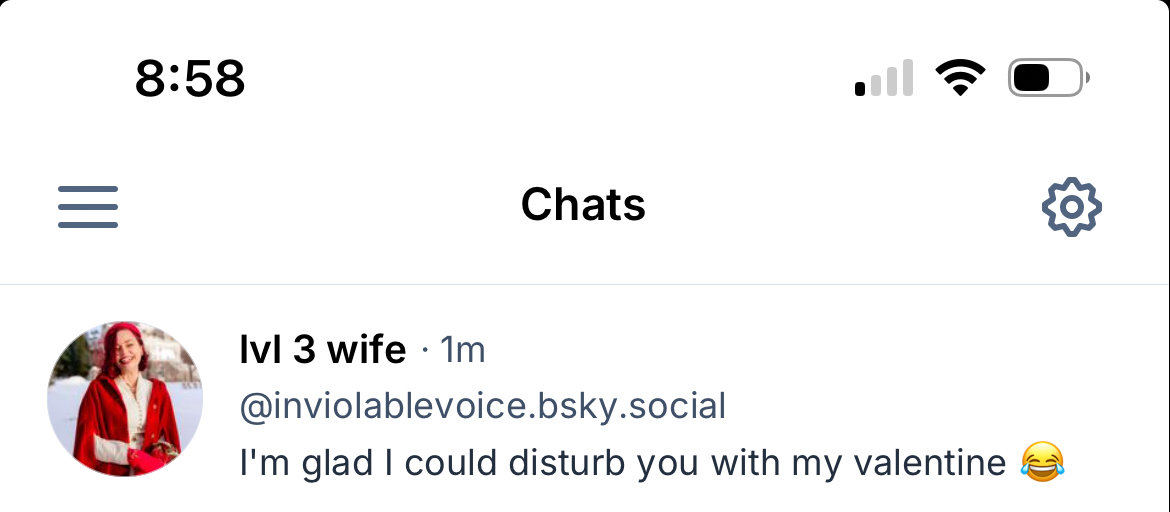Screen dimensions: 1170x512
Task: Click the laughing-crying emoji in message preview
Action: [1043, 463]
